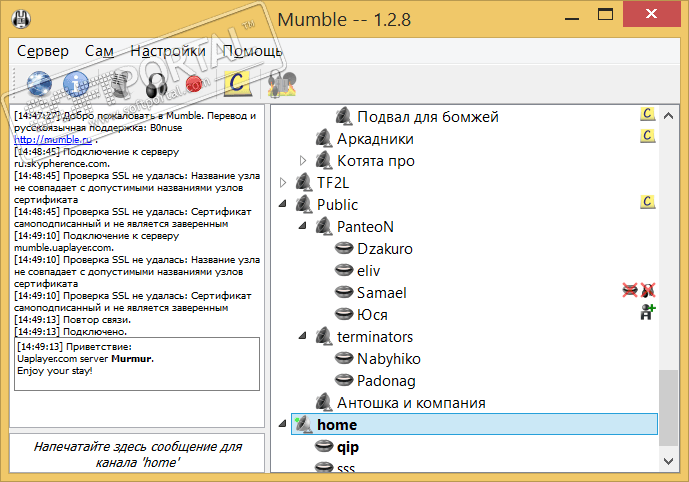Click the home channel speaker icon
The width and height of the screenshot is (689, 482).
[x=303, y=424]
